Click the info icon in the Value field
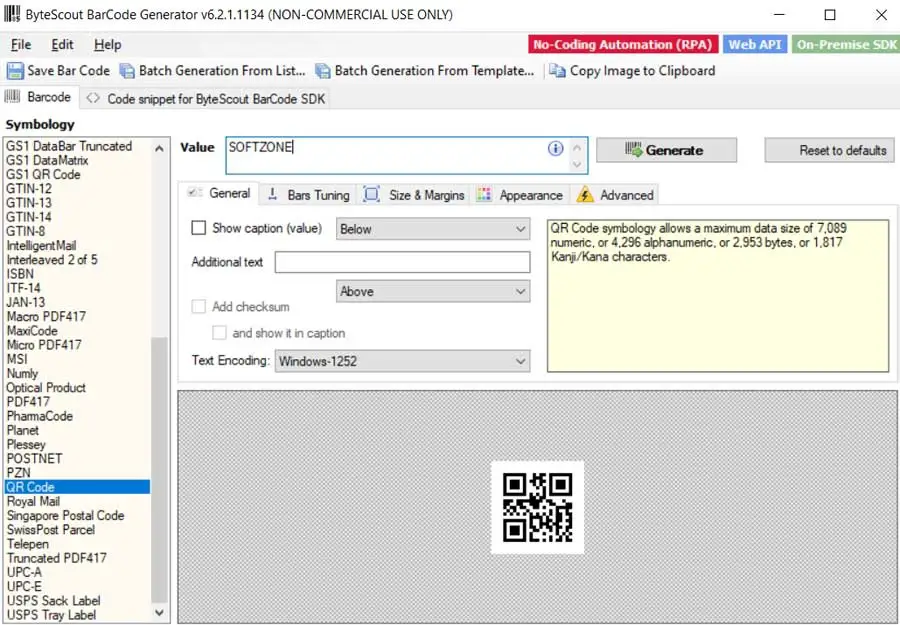 555,149
